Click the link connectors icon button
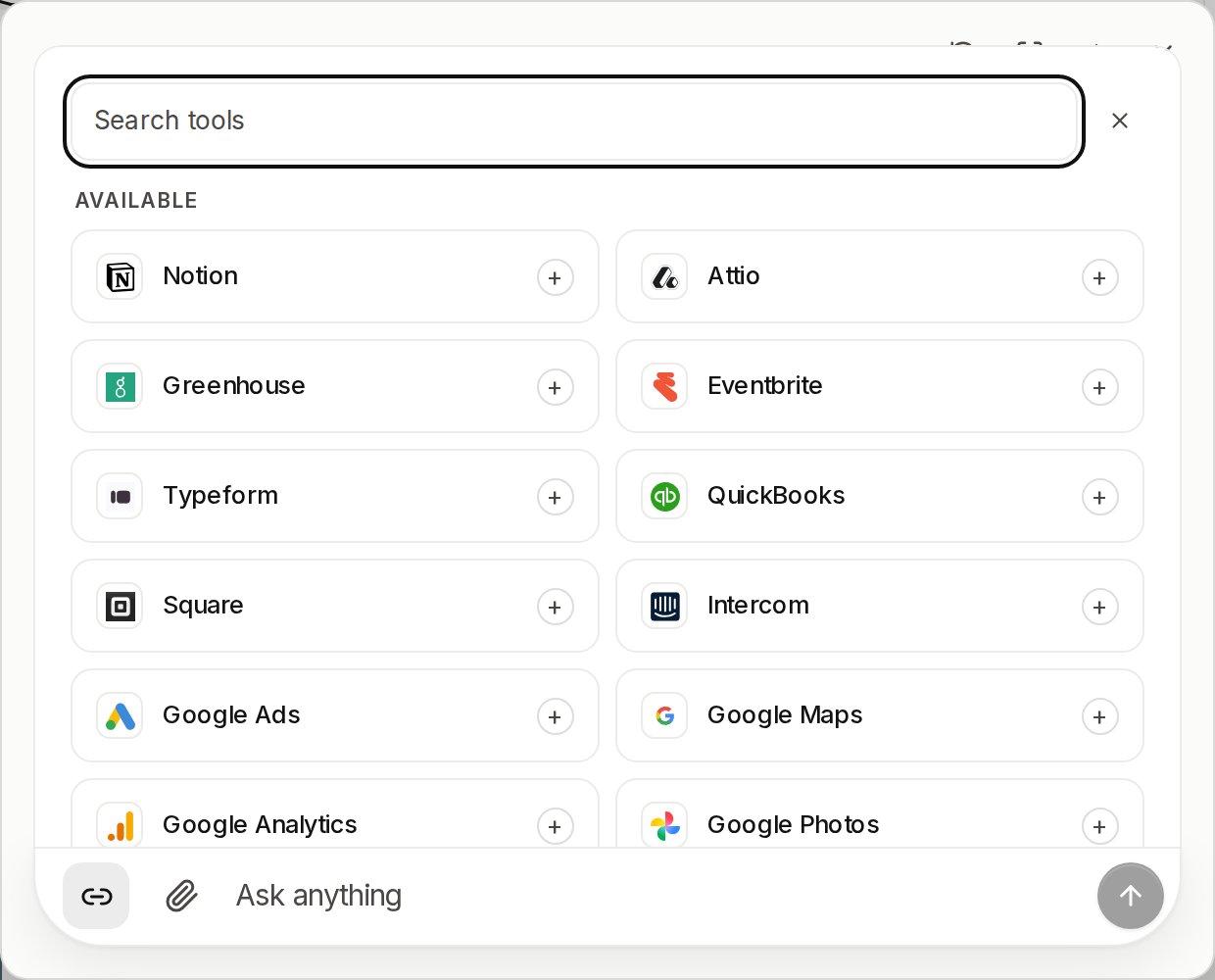1215x980 pixels. pyautogui.click(x=96, y=896)
